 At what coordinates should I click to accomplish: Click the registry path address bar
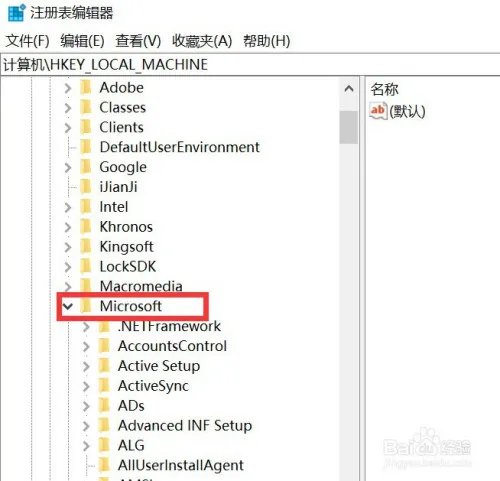250,64
